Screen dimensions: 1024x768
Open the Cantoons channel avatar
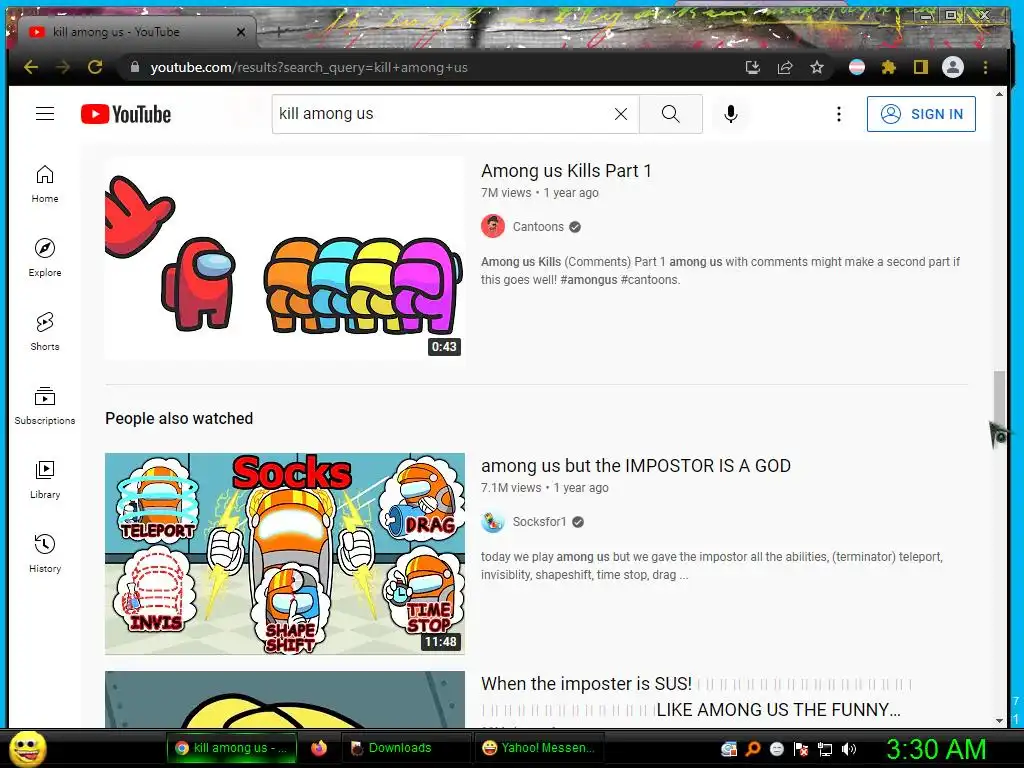(493, 227)
